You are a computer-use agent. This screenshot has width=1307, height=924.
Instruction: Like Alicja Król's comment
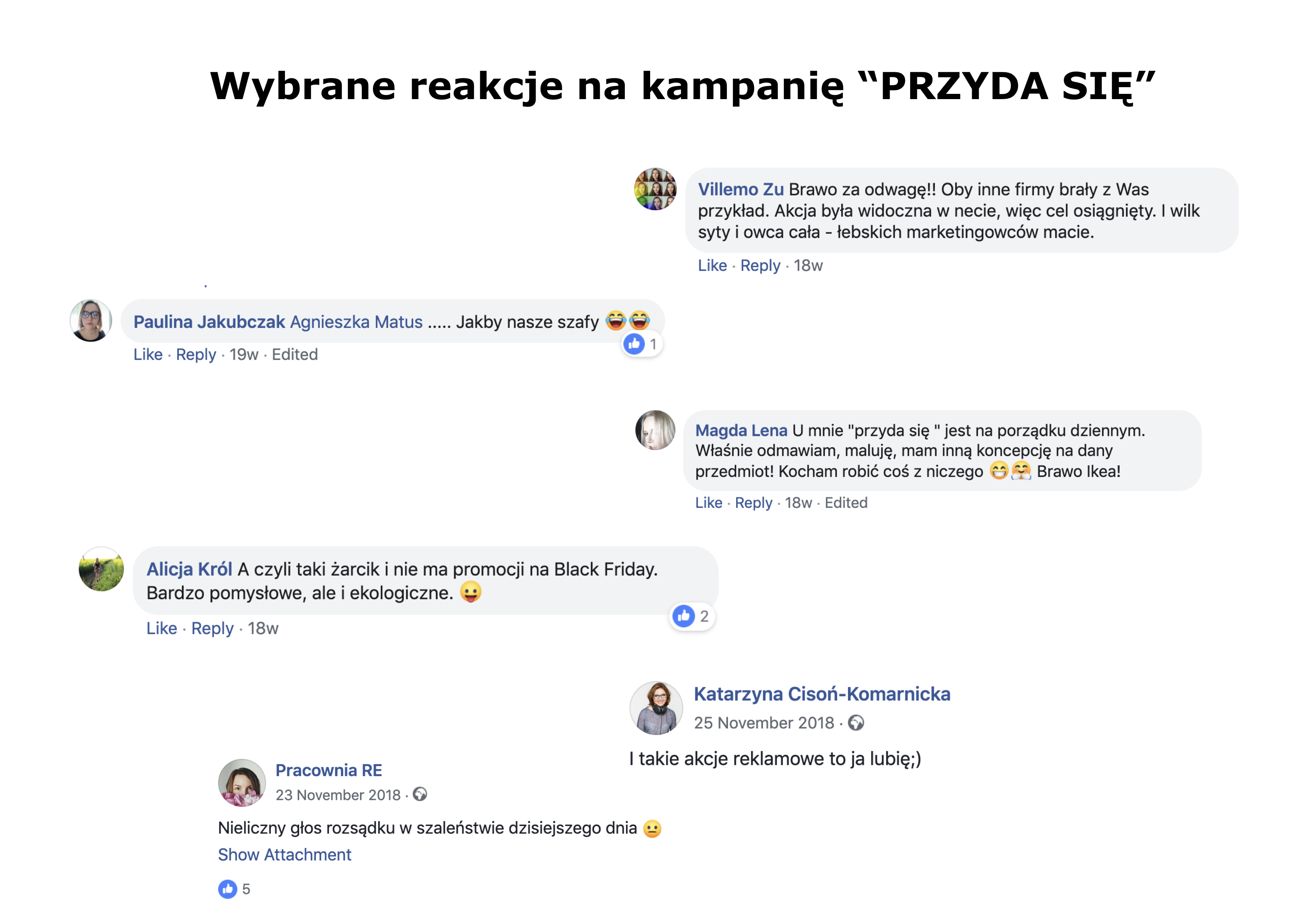click(162, 628)
